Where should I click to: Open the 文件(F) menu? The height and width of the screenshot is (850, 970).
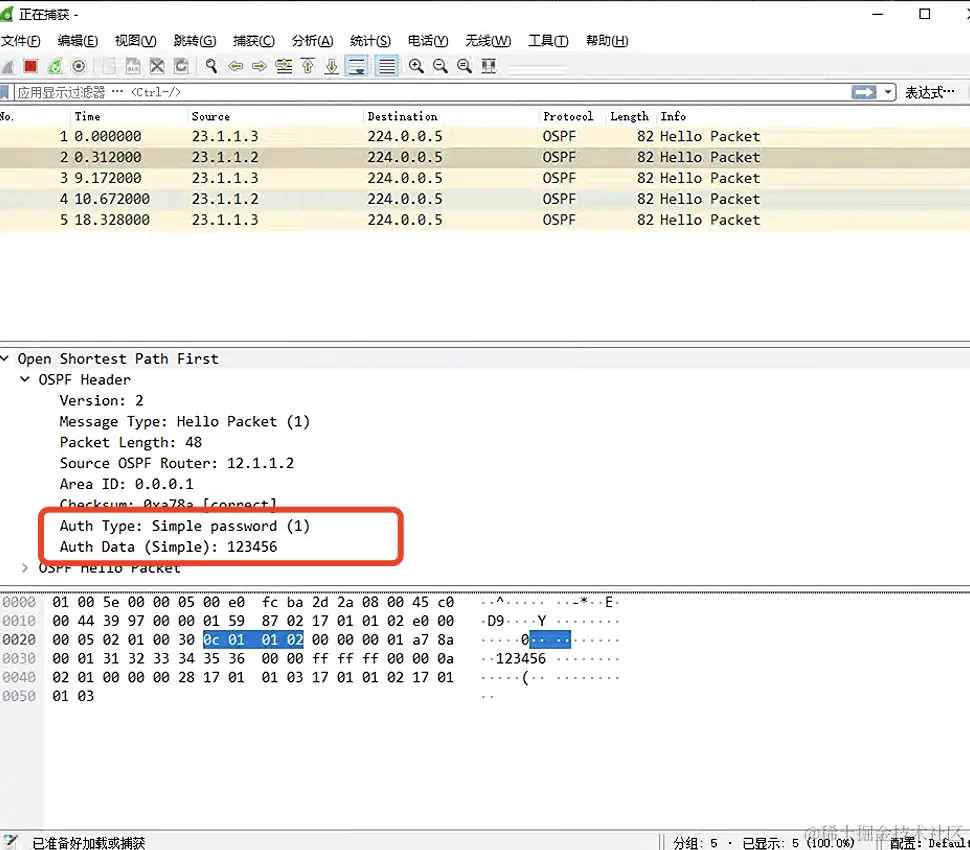point(20,41)
